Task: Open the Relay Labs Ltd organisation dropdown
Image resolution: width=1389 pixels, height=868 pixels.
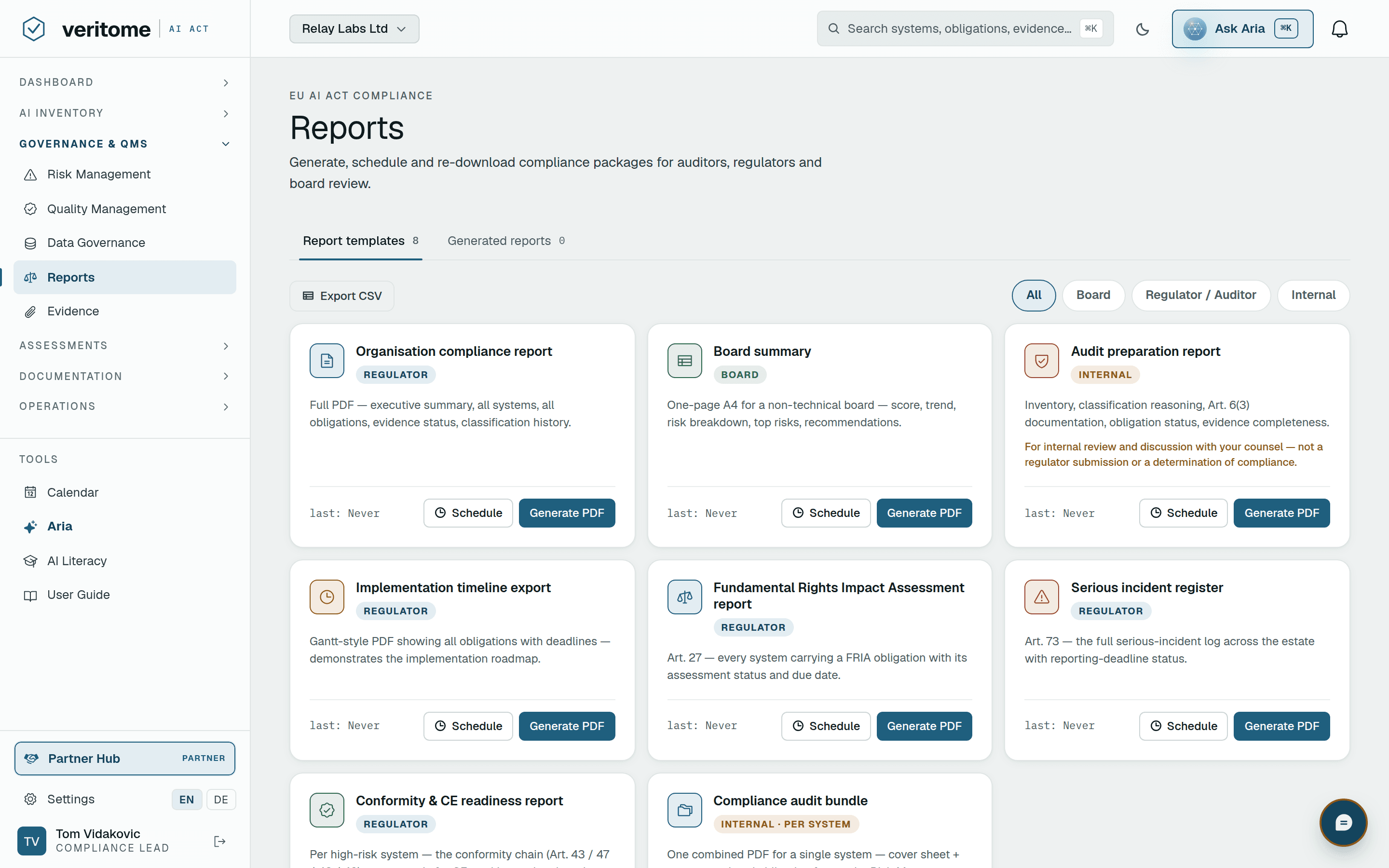Action: click(x=354, y=29)
